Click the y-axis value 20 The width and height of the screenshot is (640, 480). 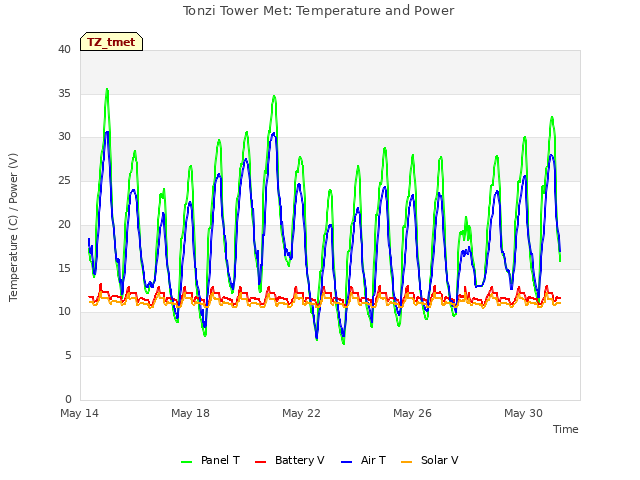64,224
